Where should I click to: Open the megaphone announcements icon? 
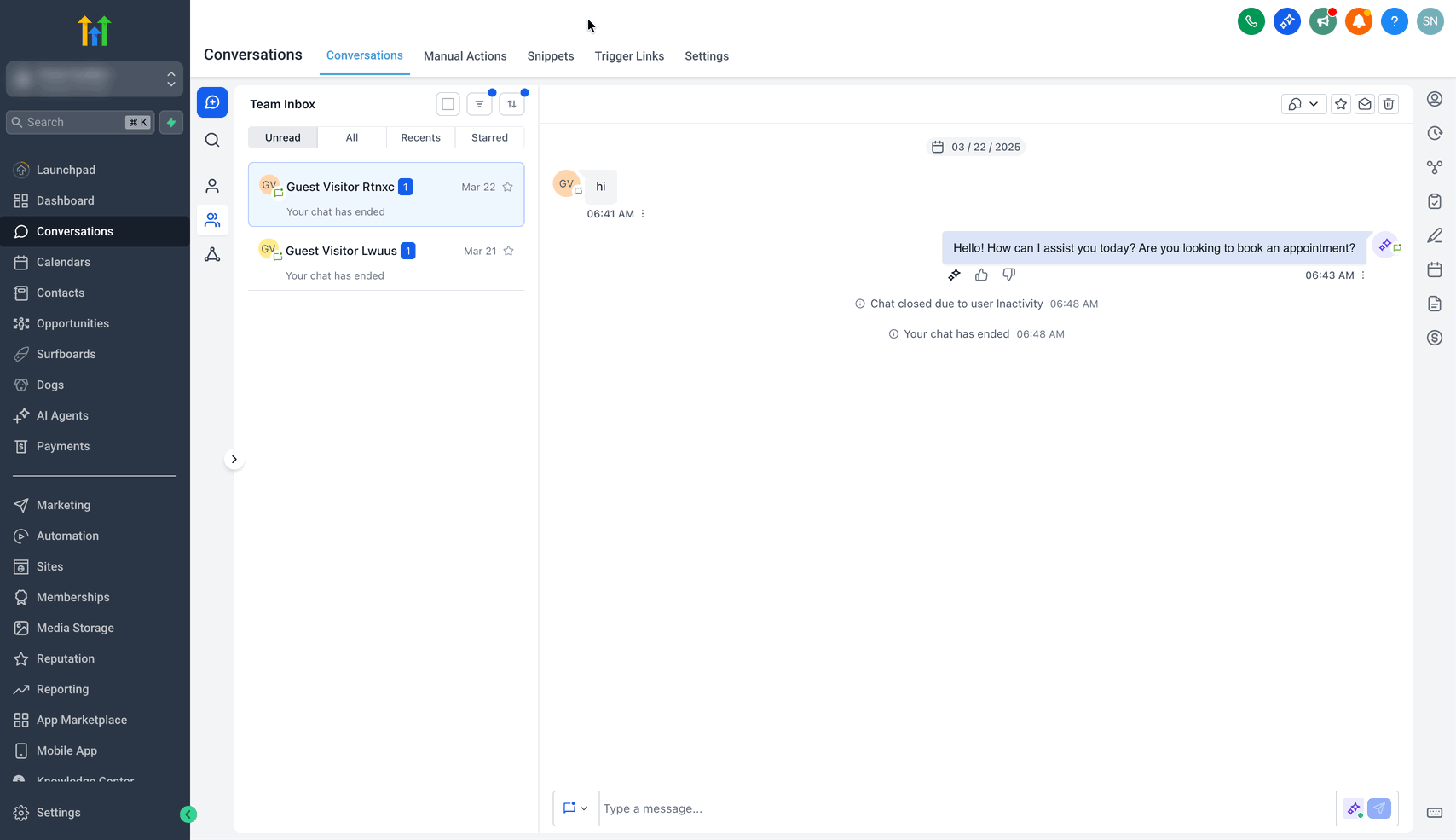pos(1322,21)
